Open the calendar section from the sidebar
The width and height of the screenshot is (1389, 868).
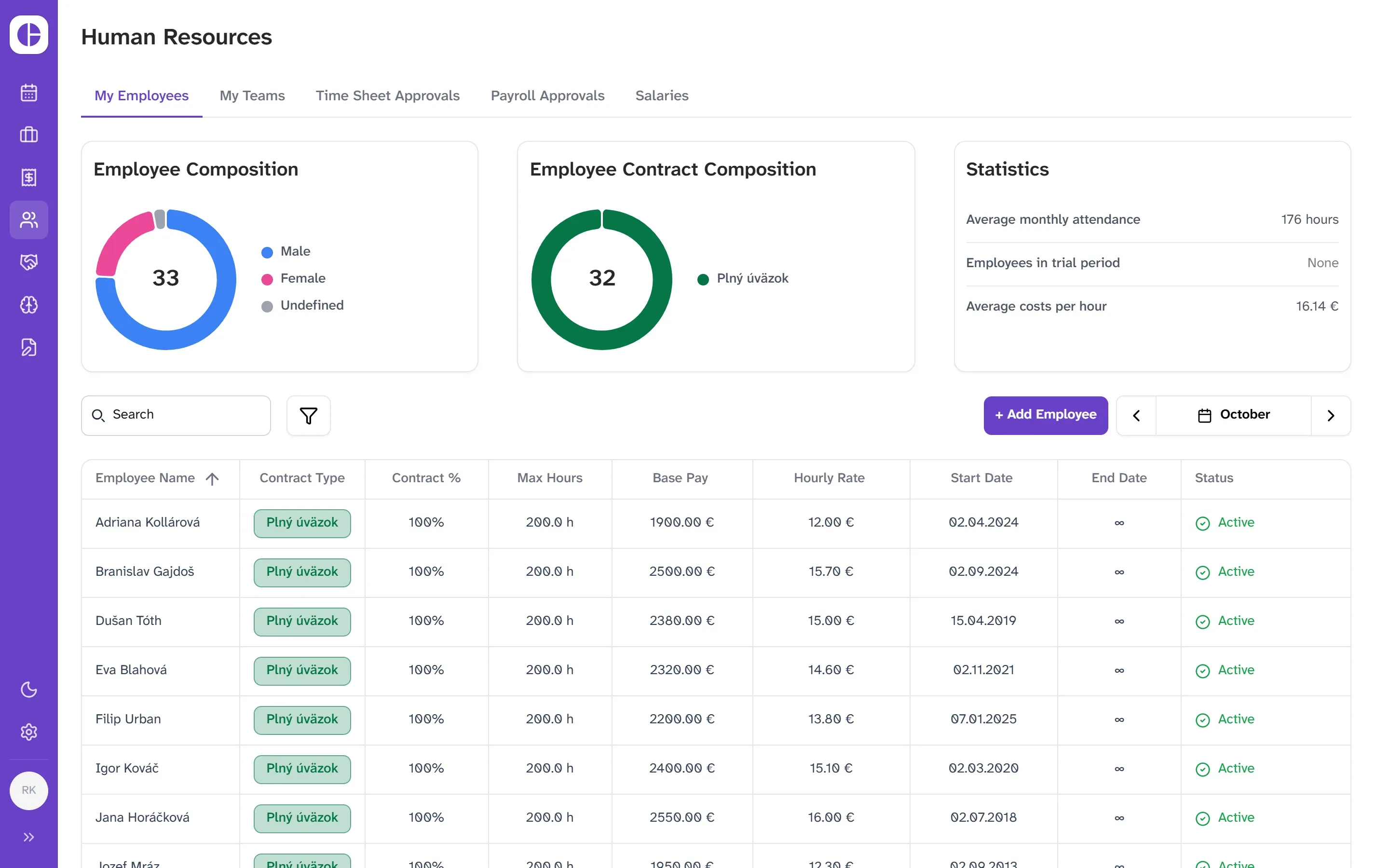tap(29, 93)
